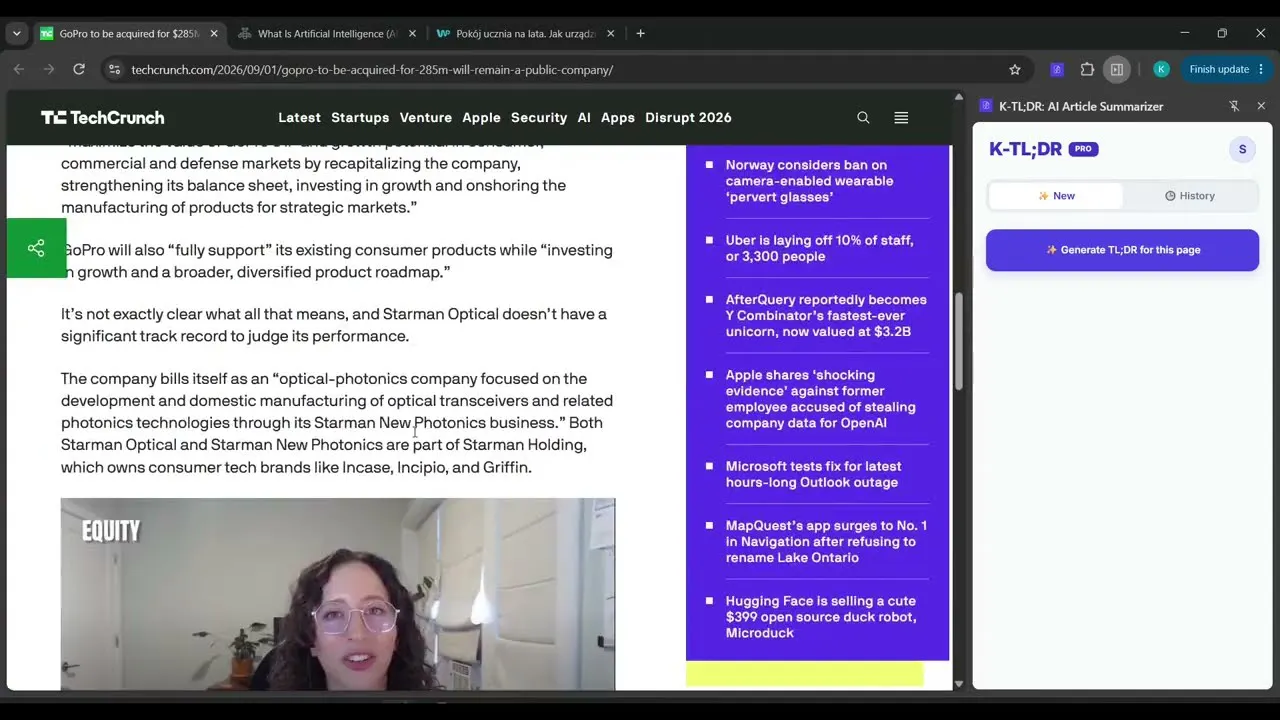
Task: Open TechCrunch site search
Action: [863, 117]
